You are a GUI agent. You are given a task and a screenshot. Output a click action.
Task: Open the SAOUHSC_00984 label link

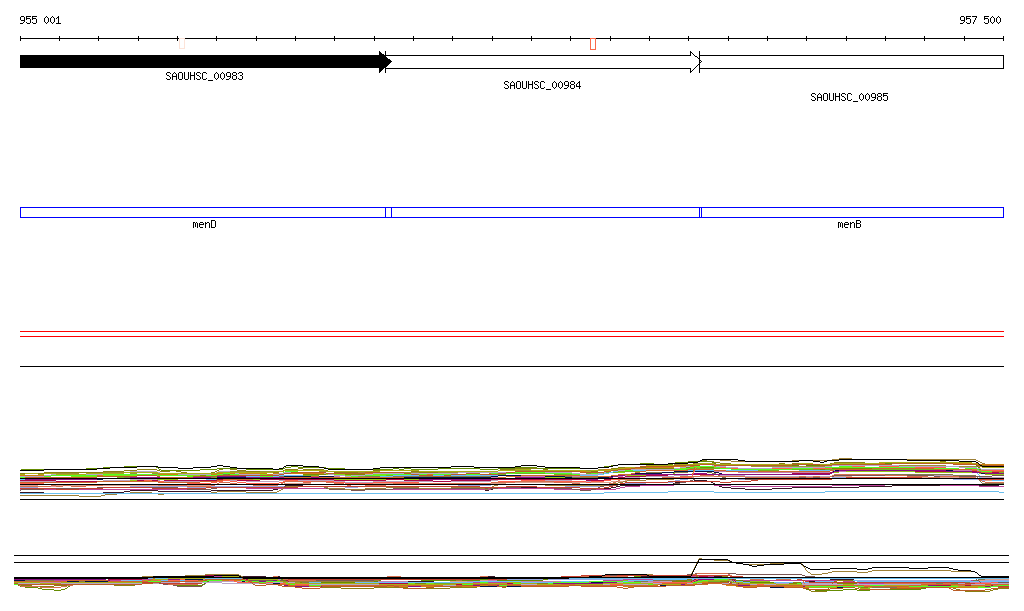pyautogui.click(x=542, y=86)
